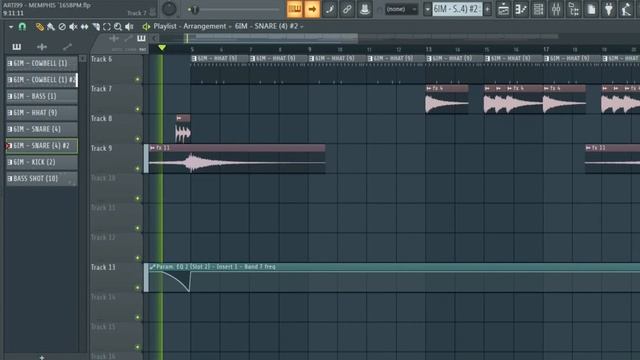Viewport: 640px width, 360px height.
Task: Toggle the Track 11 mute dot
Action: click(x=138, y=228)
